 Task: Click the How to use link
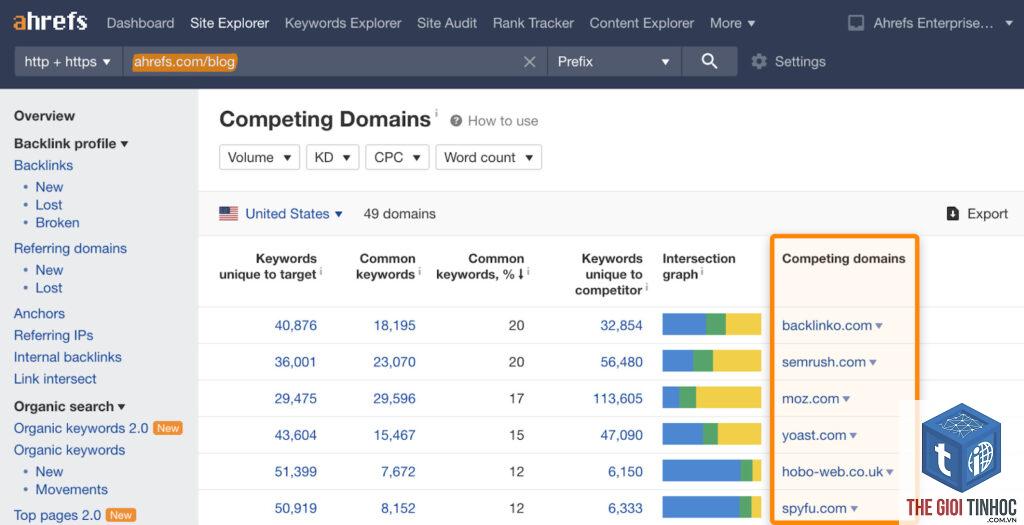coord(502,121)
